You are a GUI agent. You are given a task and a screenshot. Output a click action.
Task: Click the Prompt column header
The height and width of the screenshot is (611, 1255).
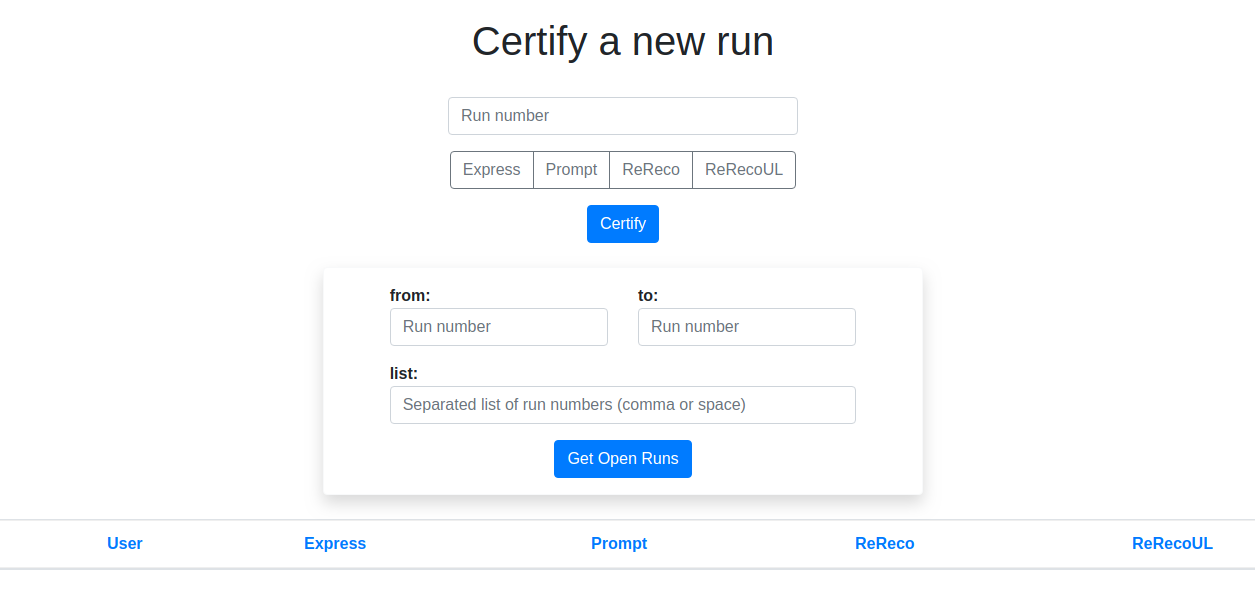click(x=619, y=544)
